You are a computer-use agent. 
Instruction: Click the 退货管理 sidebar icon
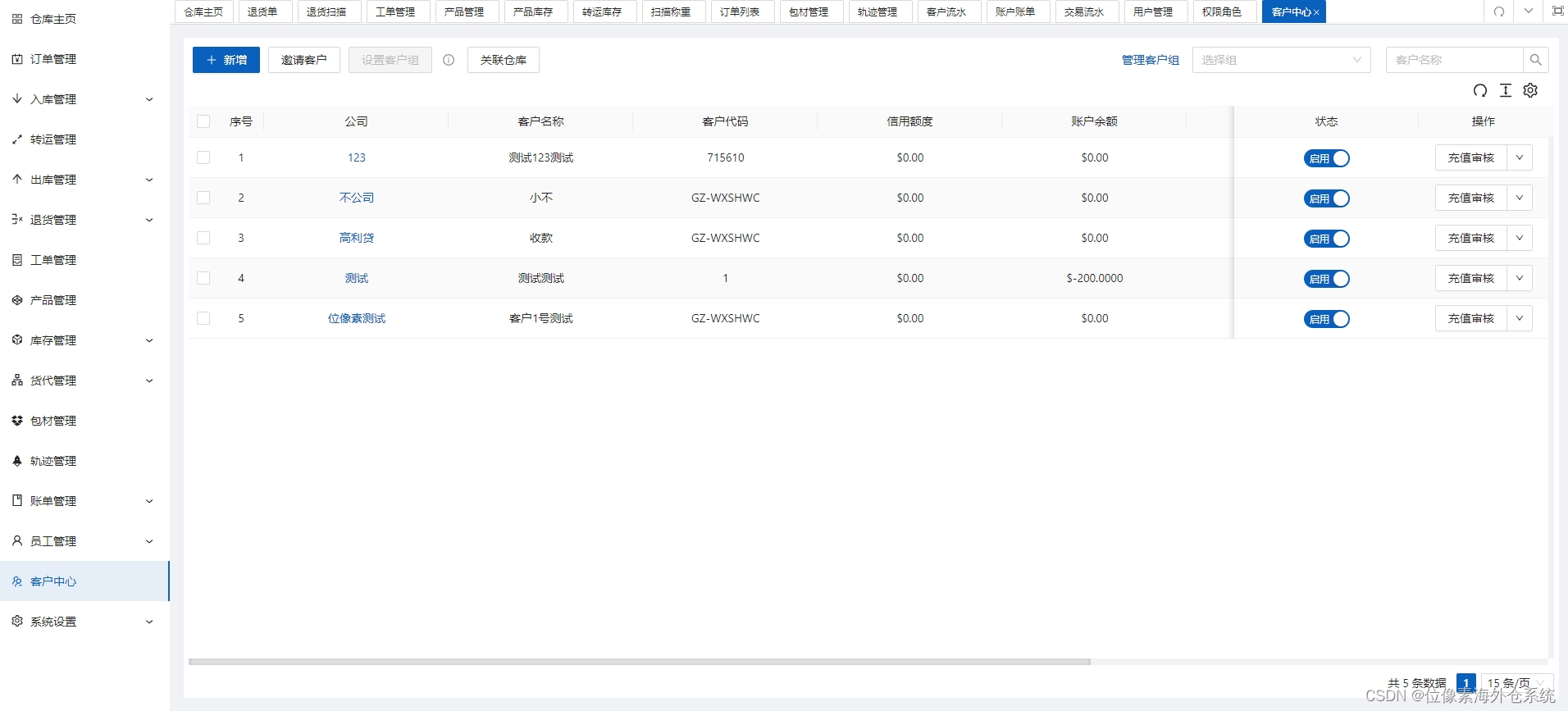coord(17,220)
